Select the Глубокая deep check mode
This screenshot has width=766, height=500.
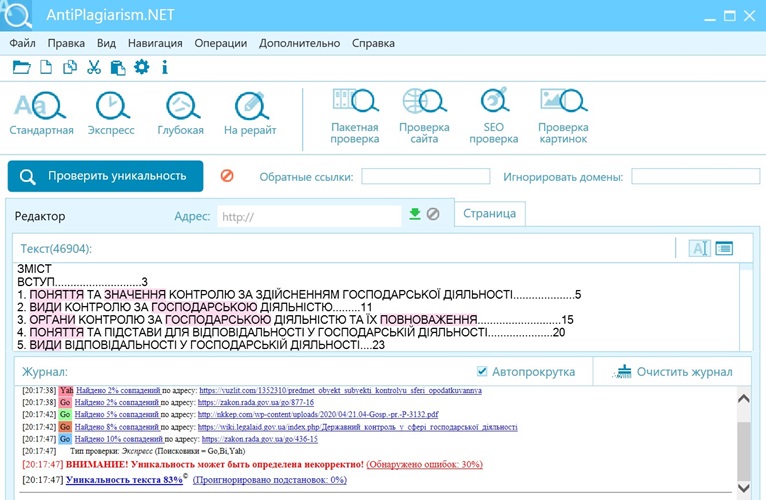[181, 113]
